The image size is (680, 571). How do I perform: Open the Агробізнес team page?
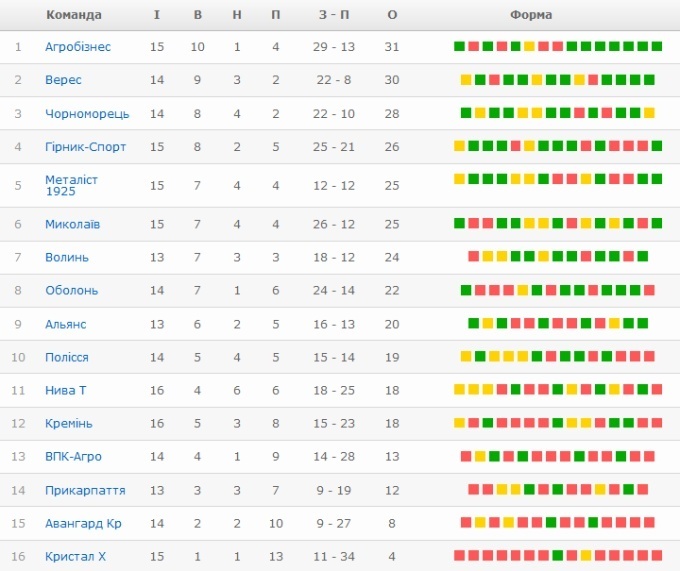pos(78,47)
